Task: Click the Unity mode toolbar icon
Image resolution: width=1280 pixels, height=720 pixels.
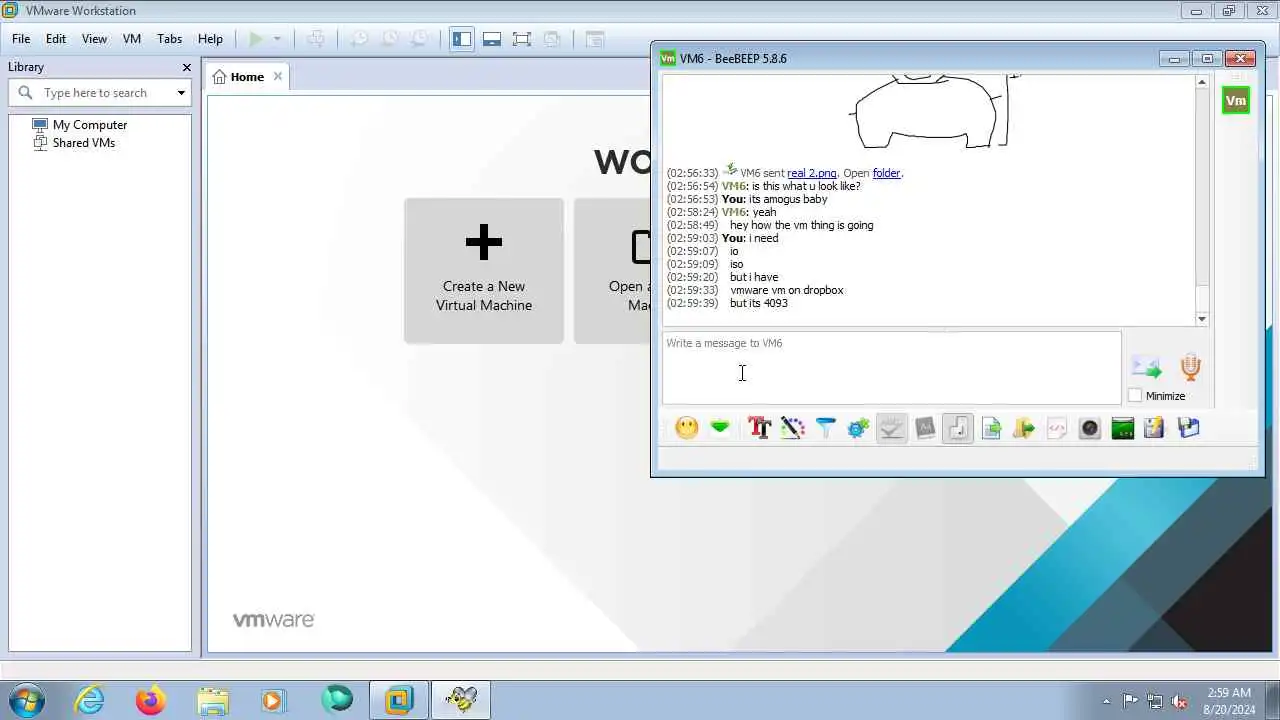Action: coord(552,39)
